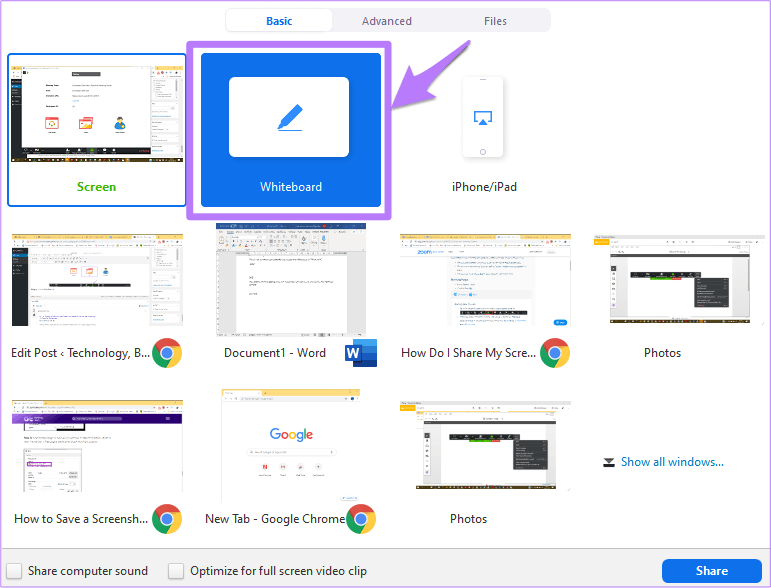The width and height of the screenshot is (771, 588).
Task: Select the top-right Photos window thumbnail
Action: point(679,280)
